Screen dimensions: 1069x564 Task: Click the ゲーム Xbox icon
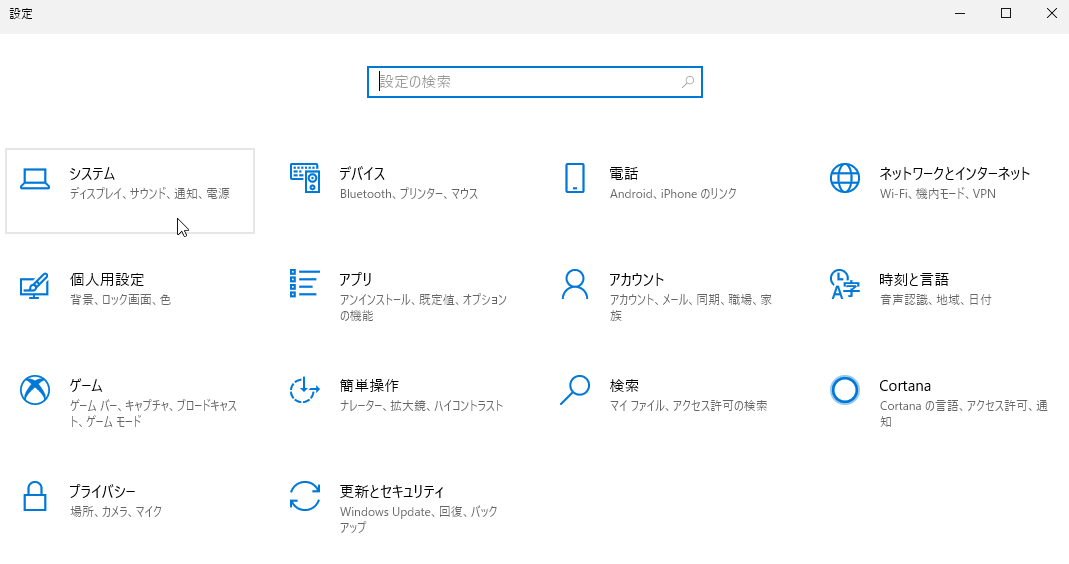click(x=35, y=390)
